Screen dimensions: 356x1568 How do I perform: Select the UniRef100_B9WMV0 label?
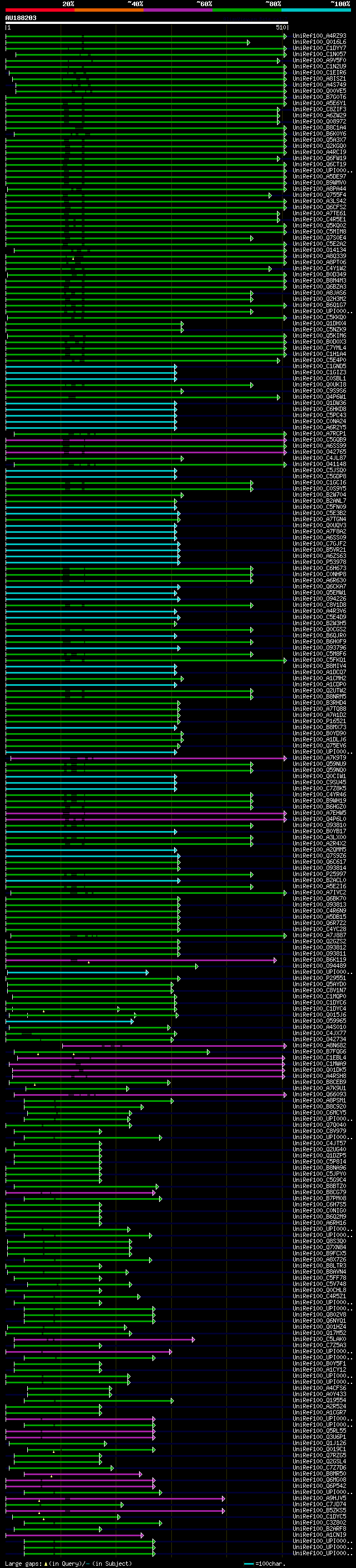tap(319, 182)
